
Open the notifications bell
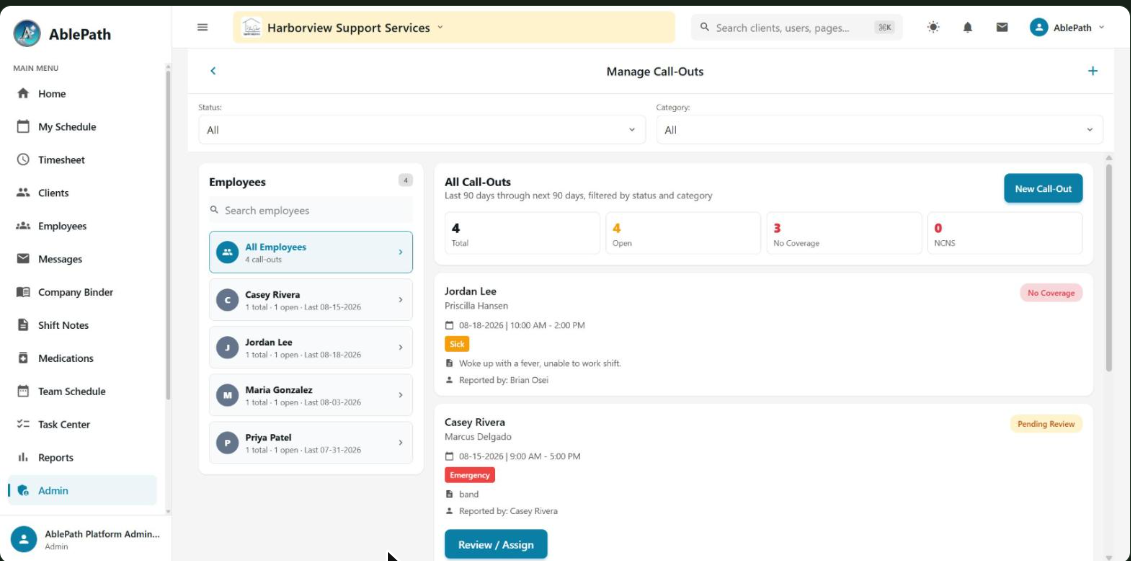[968, 27]
